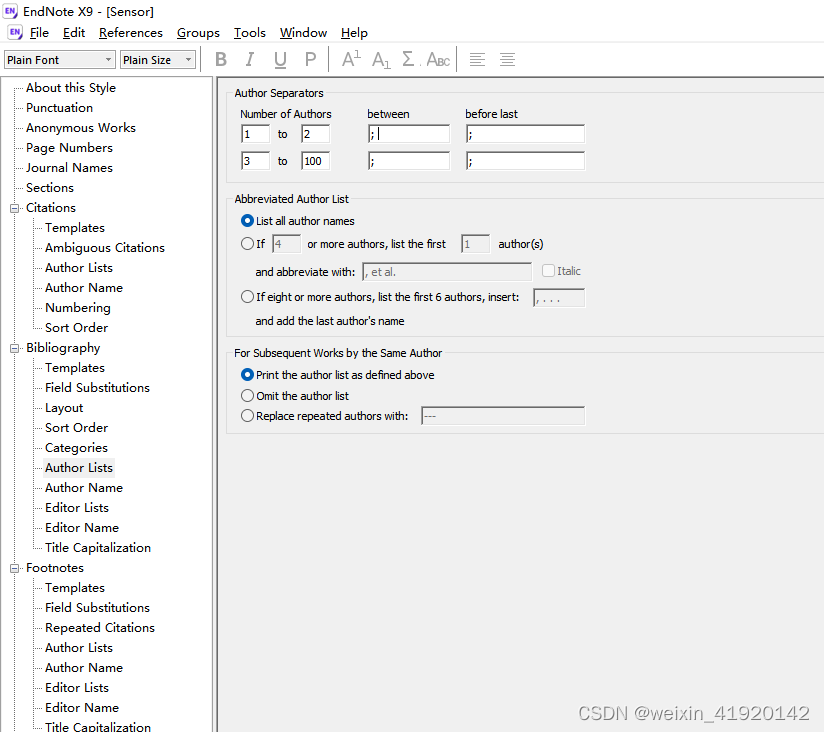
Task: Click number of authors field showing 100
Action: (315, 161)
